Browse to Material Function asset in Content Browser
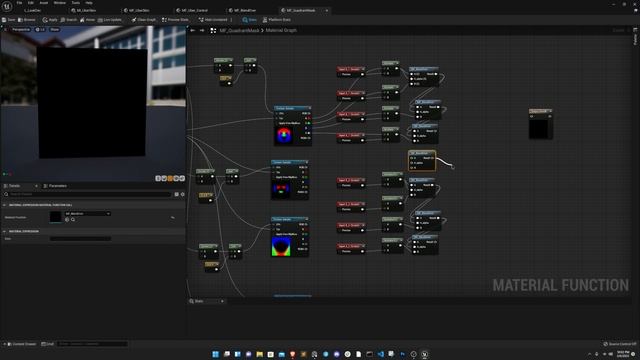Screen dimensions: 640x360 click(x=73, y=220)
